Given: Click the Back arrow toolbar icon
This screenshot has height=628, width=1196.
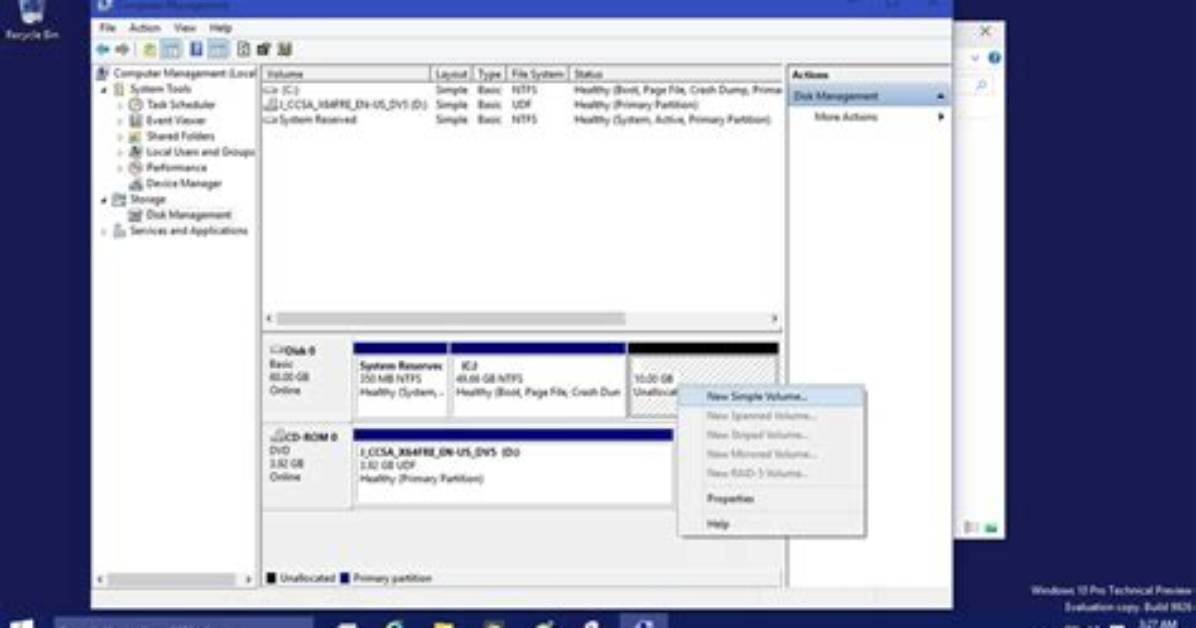Looking at the screenshot, I should 103,50.
